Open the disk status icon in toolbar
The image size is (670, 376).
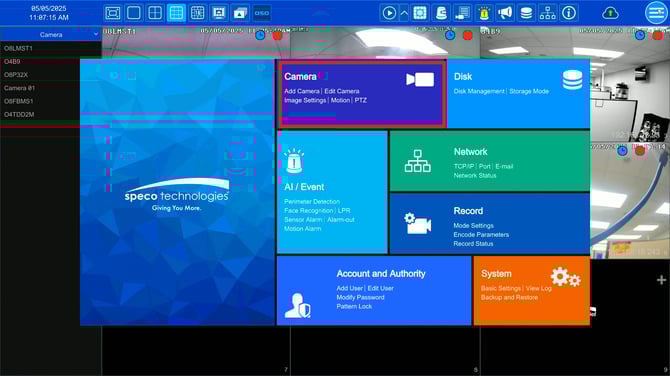(x=526, y=13)
